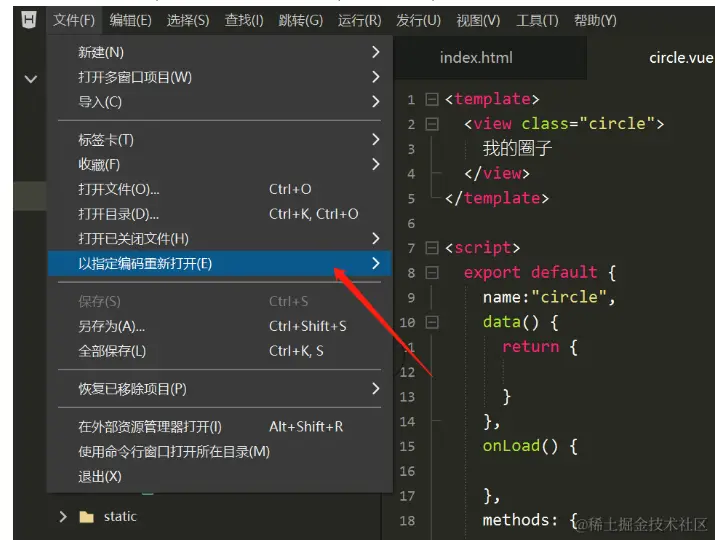The image size is (715, 540).
Task: Collapse the script block on line 7
Action: pos(432,248)
